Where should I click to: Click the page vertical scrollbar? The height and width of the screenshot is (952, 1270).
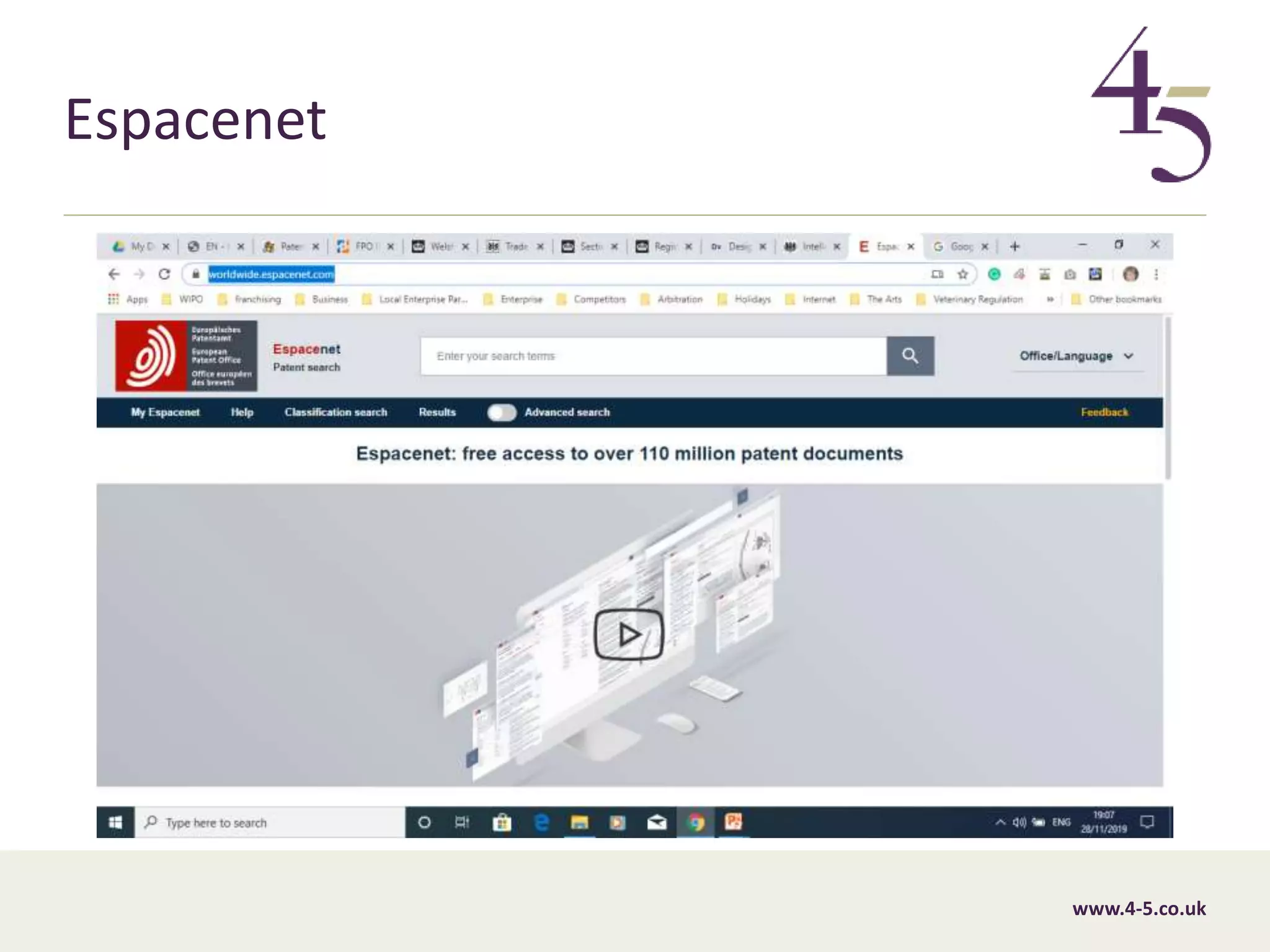(1168, 398)
